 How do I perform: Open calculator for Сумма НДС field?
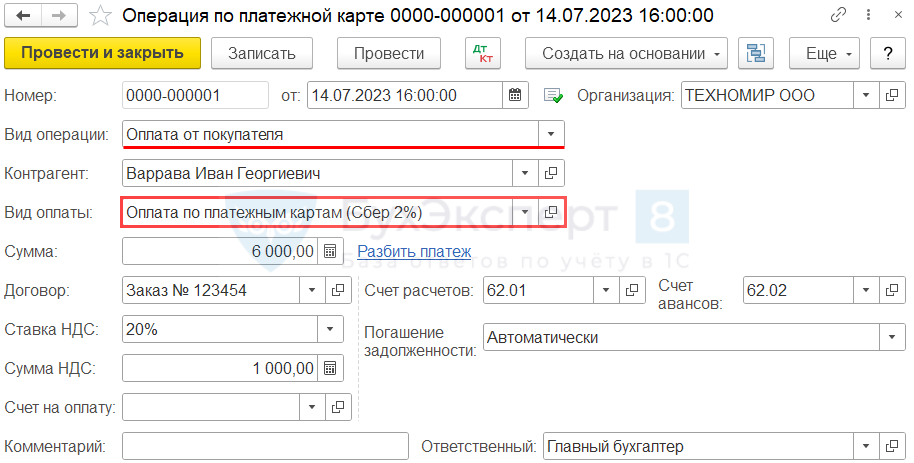(330, 368)
